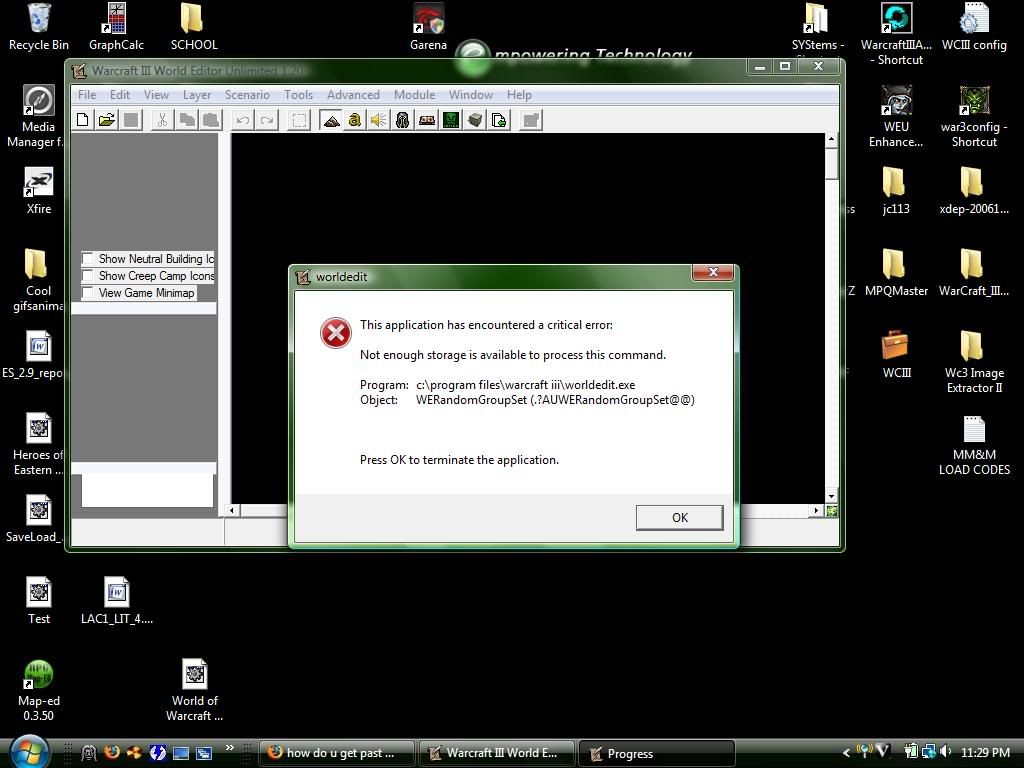
Task: Click the Garena desktop shortcut
Action: (x=428, y=27)
